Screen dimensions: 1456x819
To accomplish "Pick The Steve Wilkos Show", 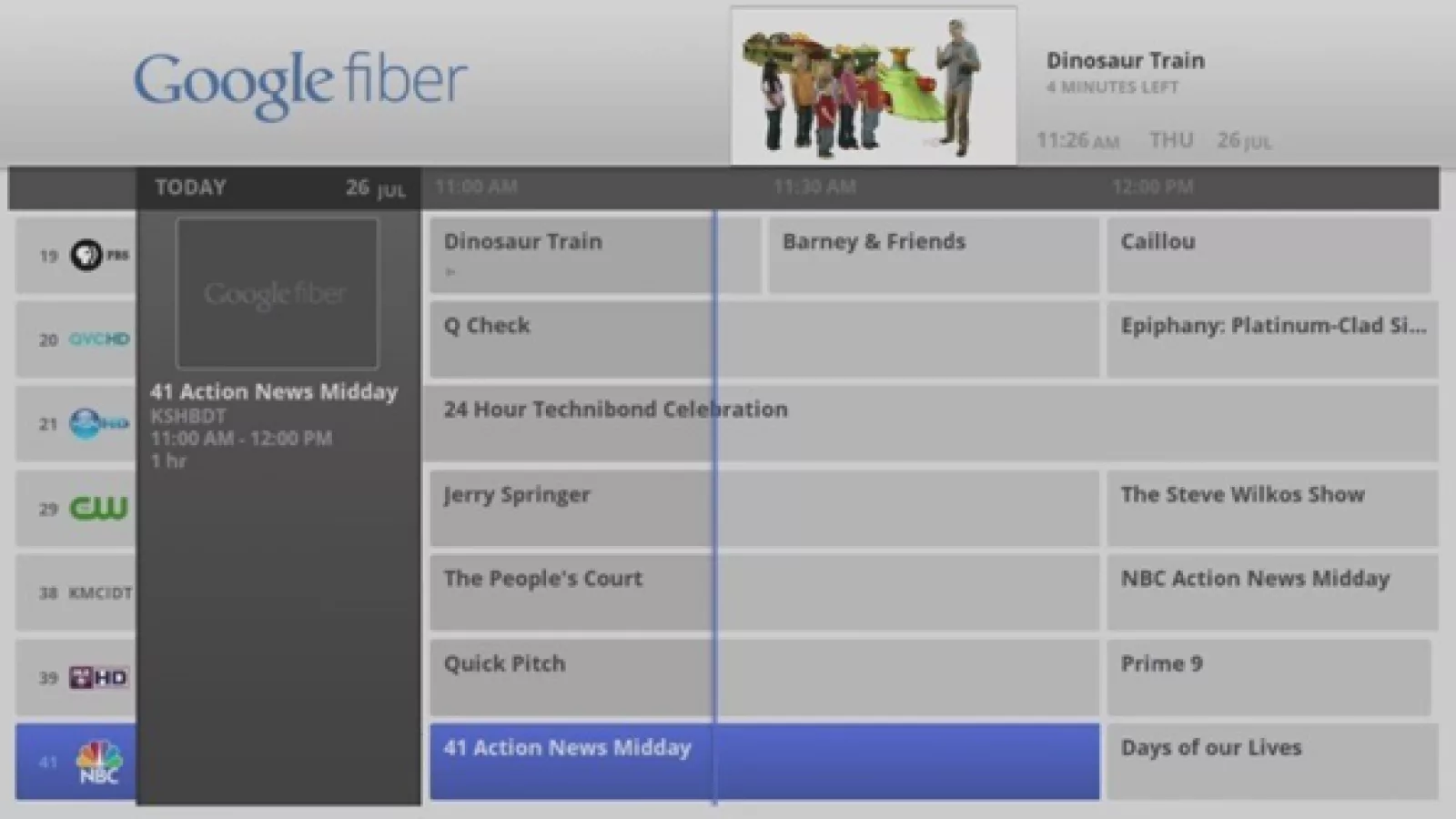I will coord(1271,509).
